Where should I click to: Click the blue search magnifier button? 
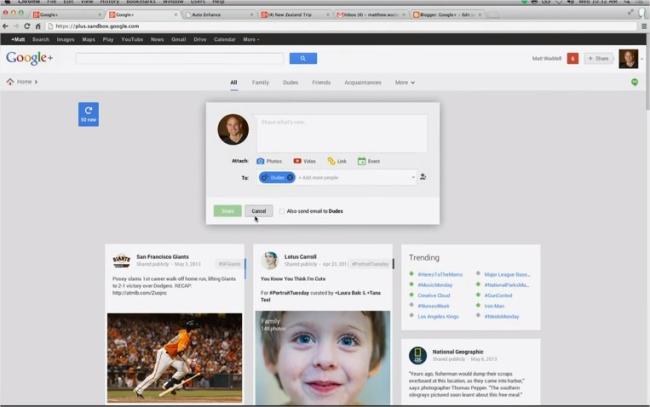coord(303,58)
